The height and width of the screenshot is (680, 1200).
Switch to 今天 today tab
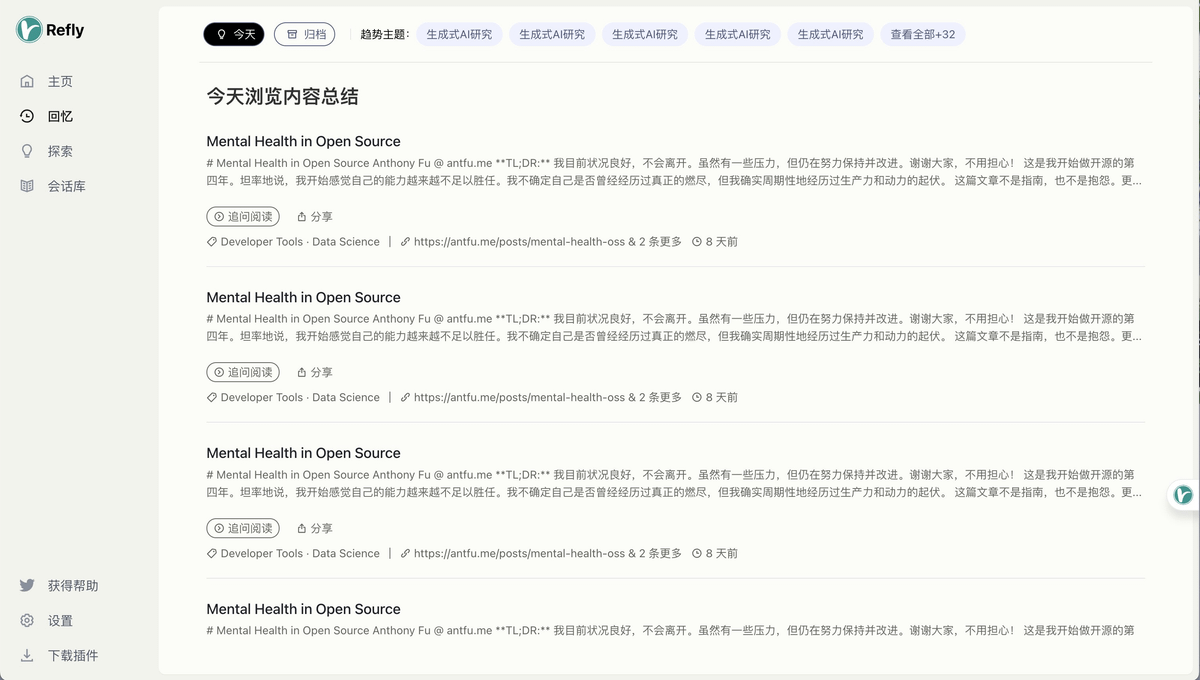click(x=234, y=34)
